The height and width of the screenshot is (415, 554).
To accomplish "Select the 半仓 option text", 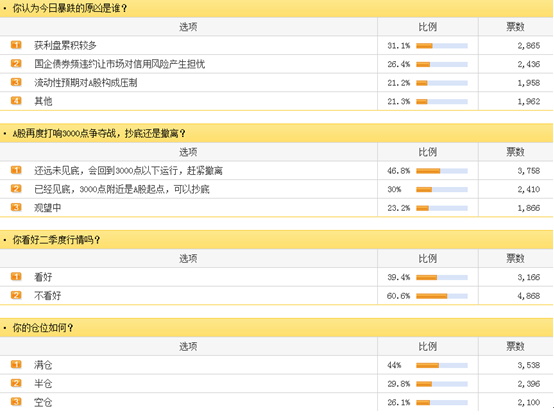I will 43,384.
